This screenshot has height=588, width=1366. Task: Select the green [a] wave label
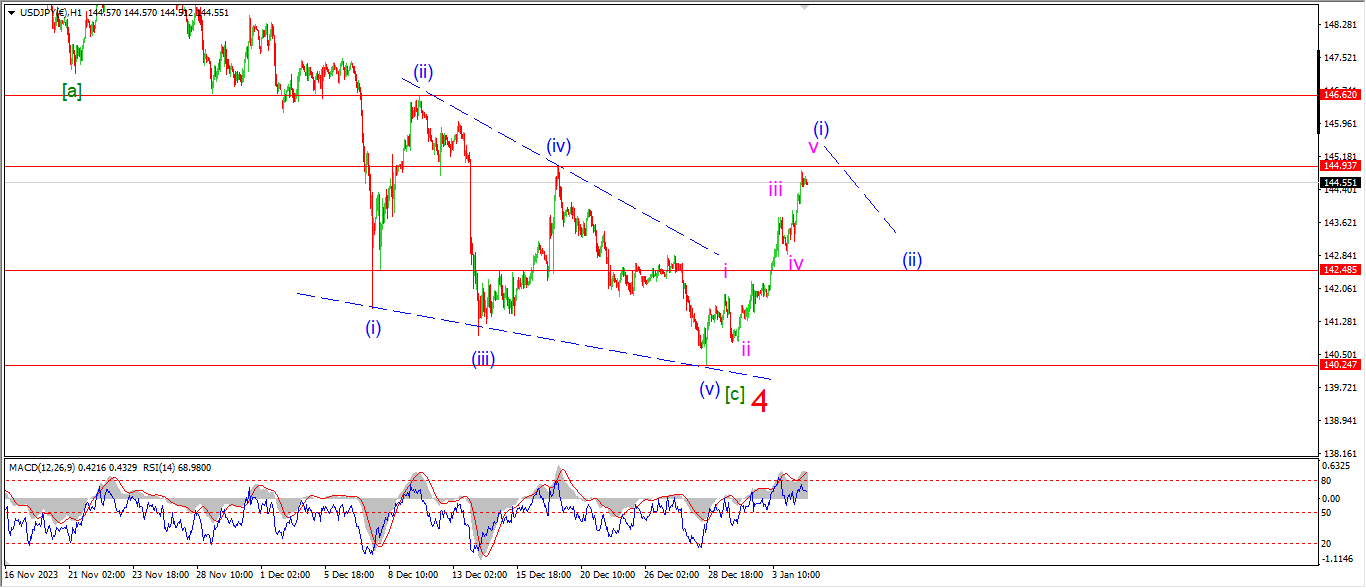(72, 91)
